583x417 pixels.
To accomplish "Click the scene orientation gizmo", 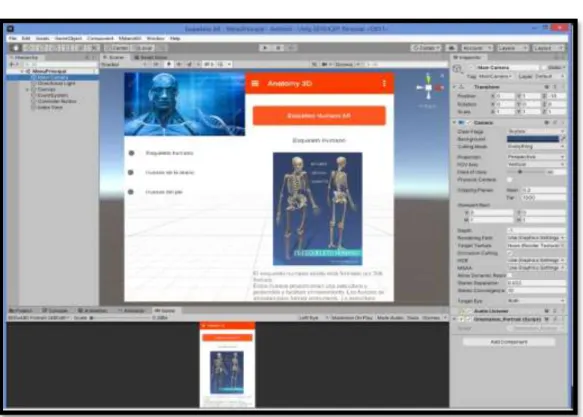I will [x=428, y=88].
